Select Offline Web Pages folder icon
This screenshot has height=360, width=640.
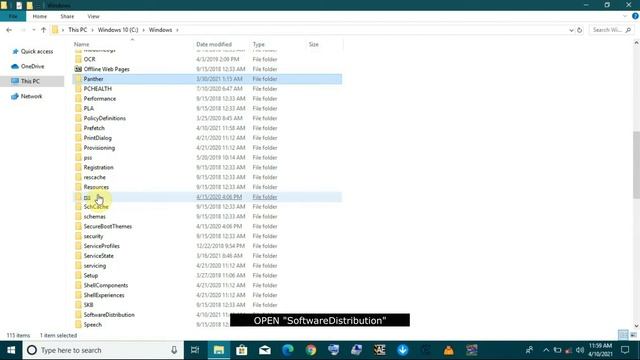point(78,69)
